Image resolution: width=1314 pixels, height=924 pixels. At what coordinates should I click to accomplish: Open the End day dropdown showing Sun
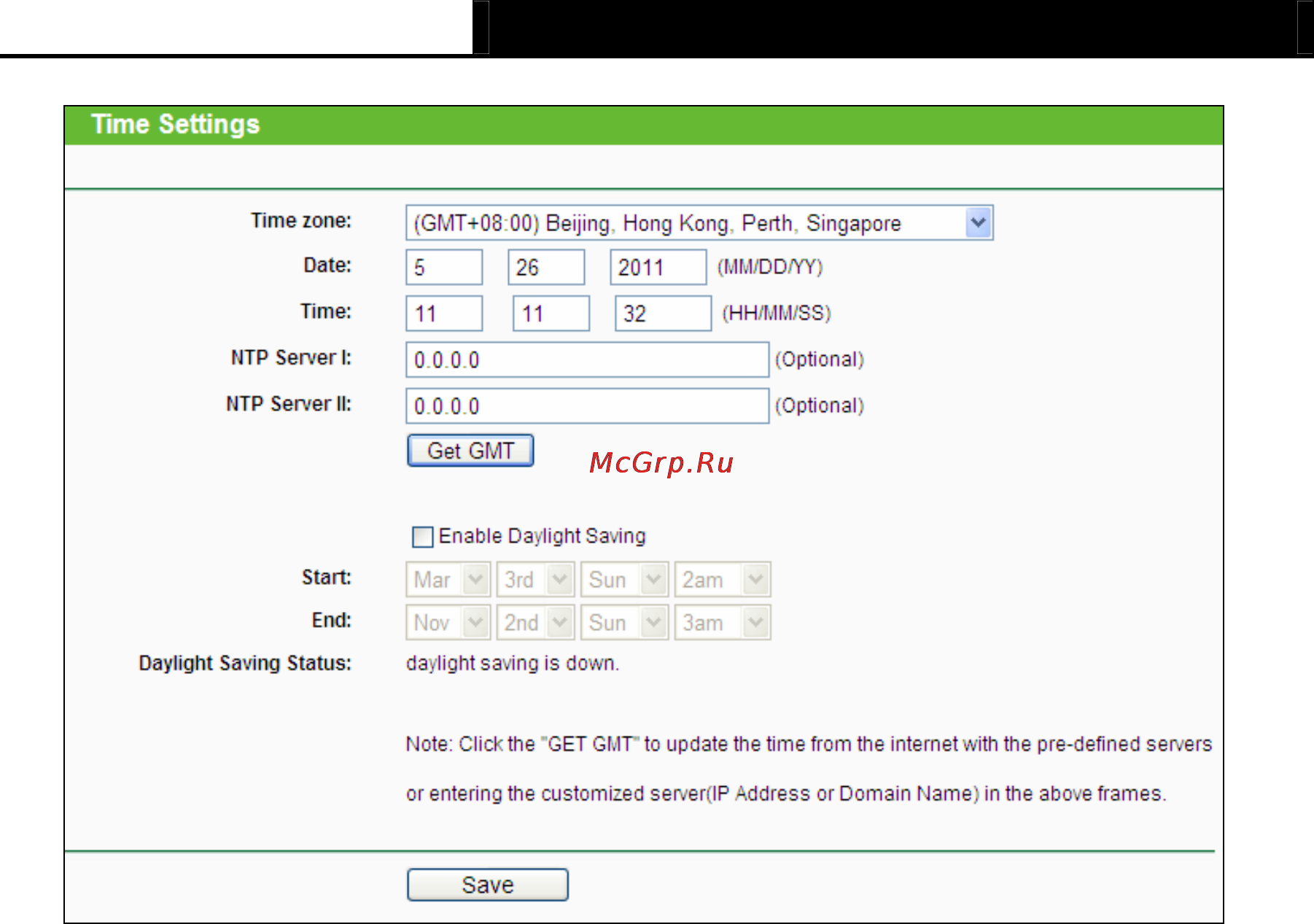click(624, 623)
